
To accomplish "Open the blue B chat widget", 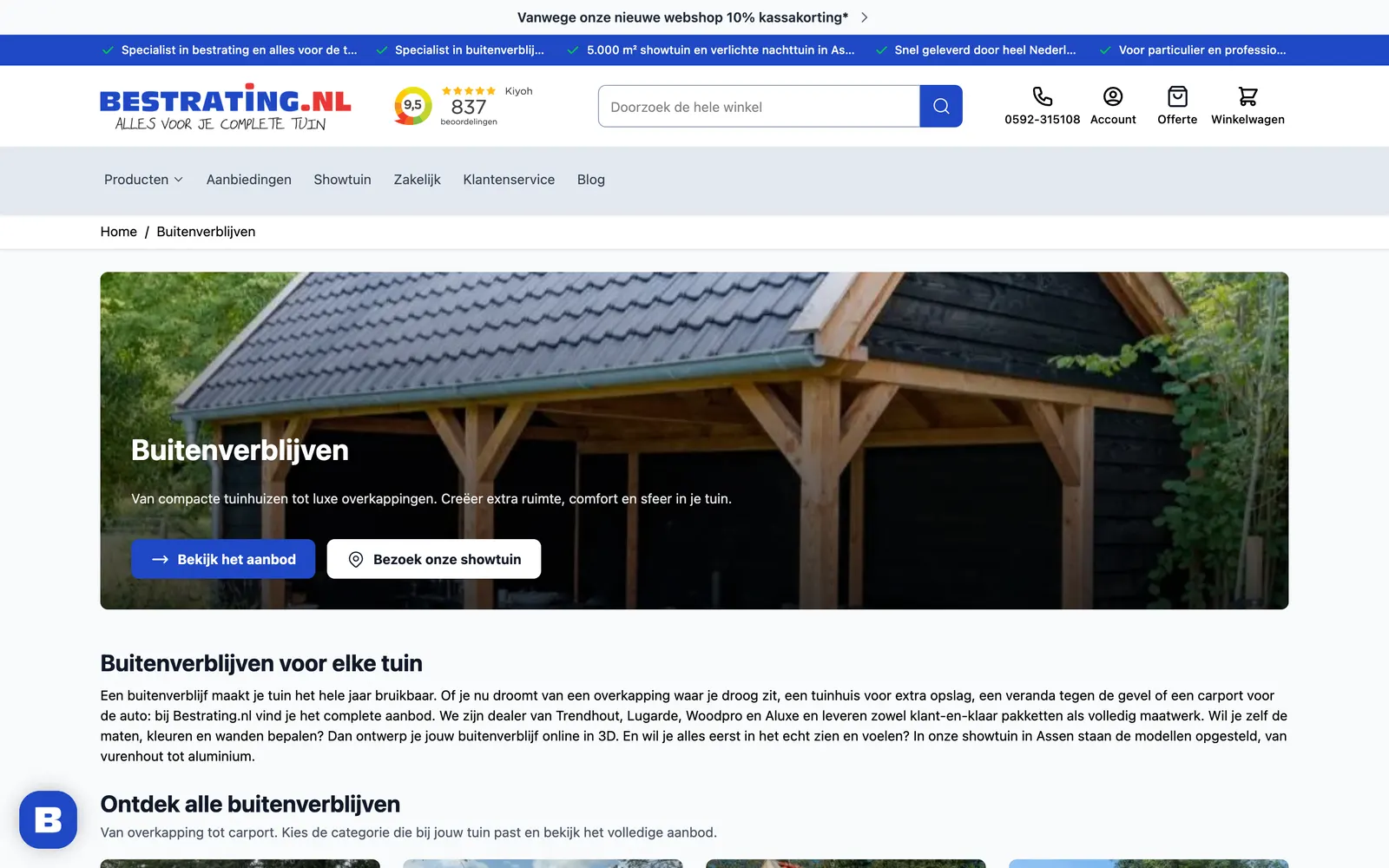I will (48, 819).
